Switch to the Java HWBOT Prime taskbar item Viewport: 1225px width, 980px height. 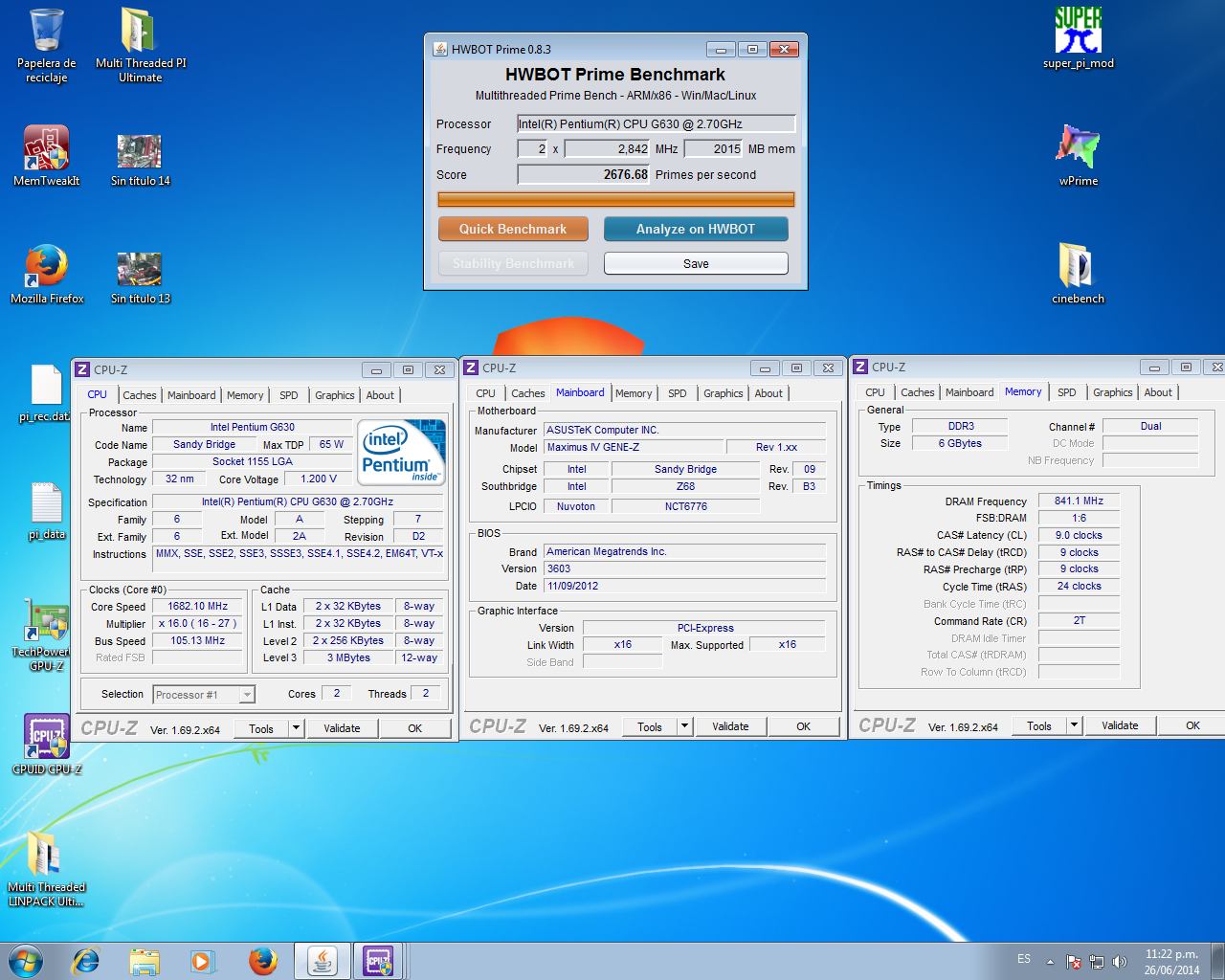point(322,961)
